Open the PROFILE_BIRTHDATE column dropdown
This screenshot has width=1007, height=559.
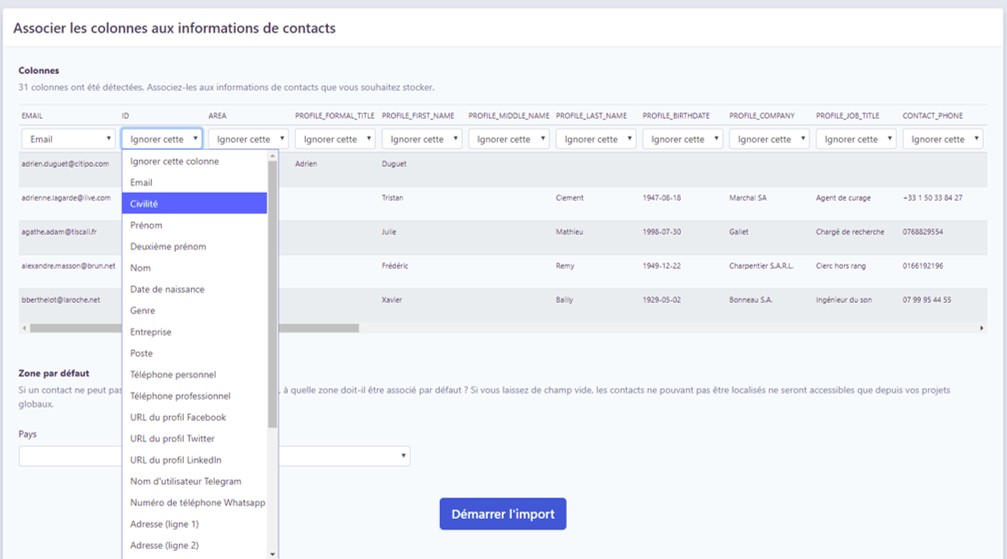point(682,139)
